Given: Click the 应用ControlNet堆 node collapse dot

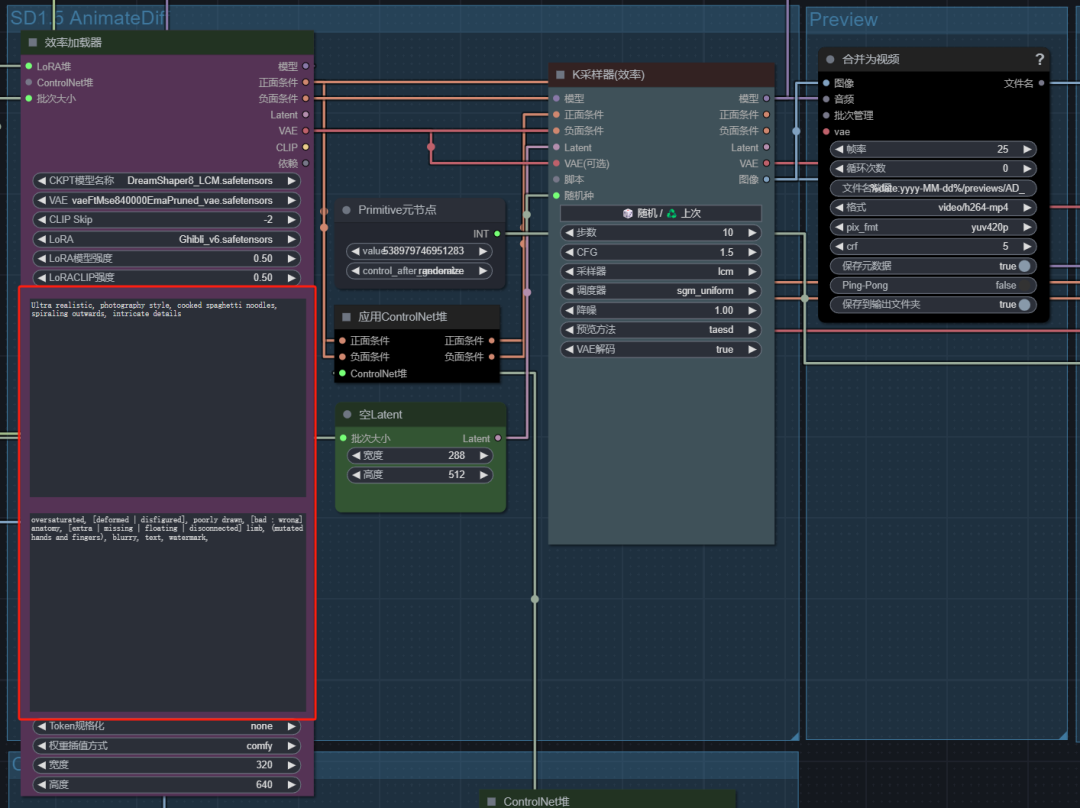Looking at the screenshot, I should click(x=346, y=317).
